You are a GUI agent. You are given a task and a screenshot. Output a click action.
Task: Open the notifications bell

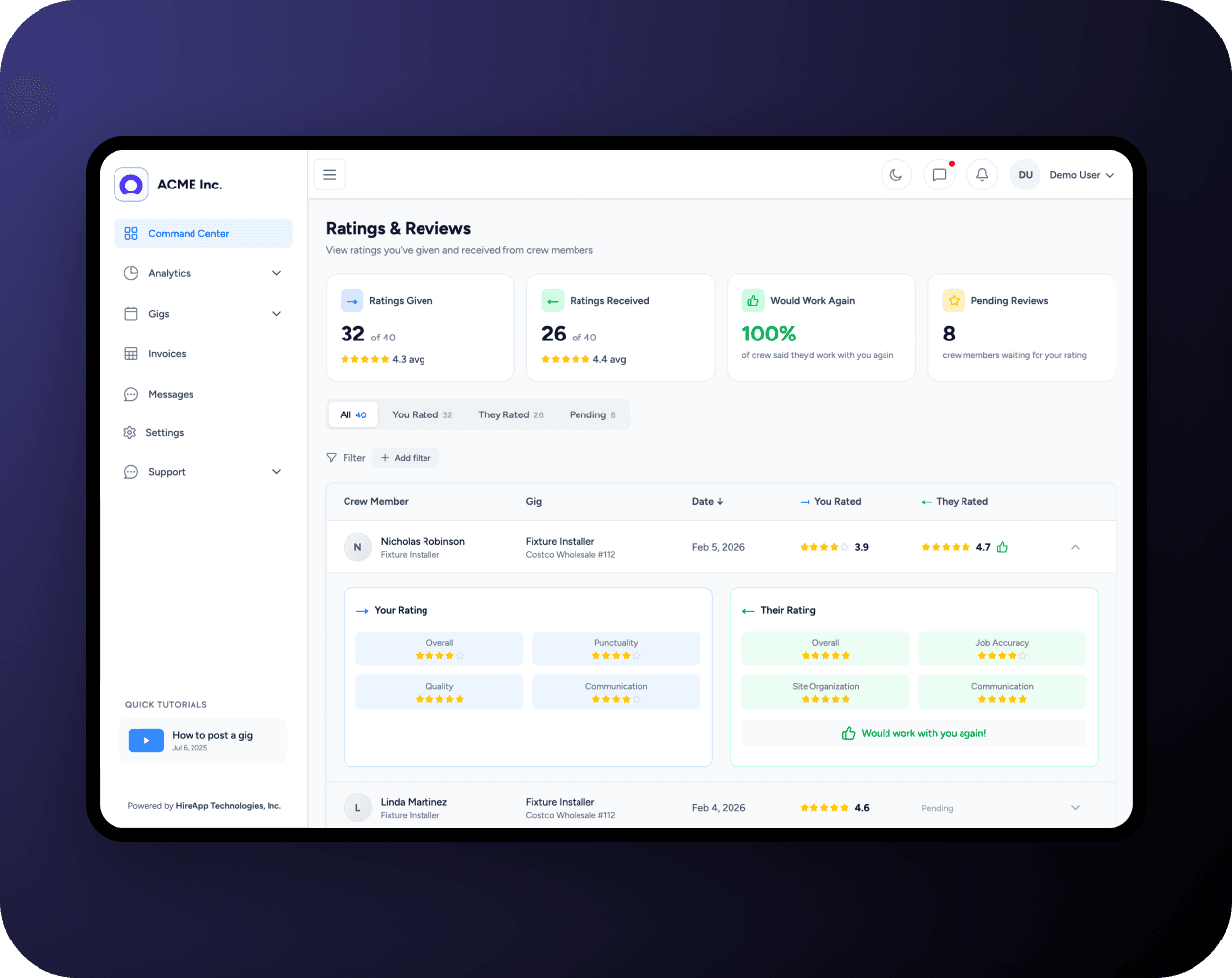click(981, 174)
